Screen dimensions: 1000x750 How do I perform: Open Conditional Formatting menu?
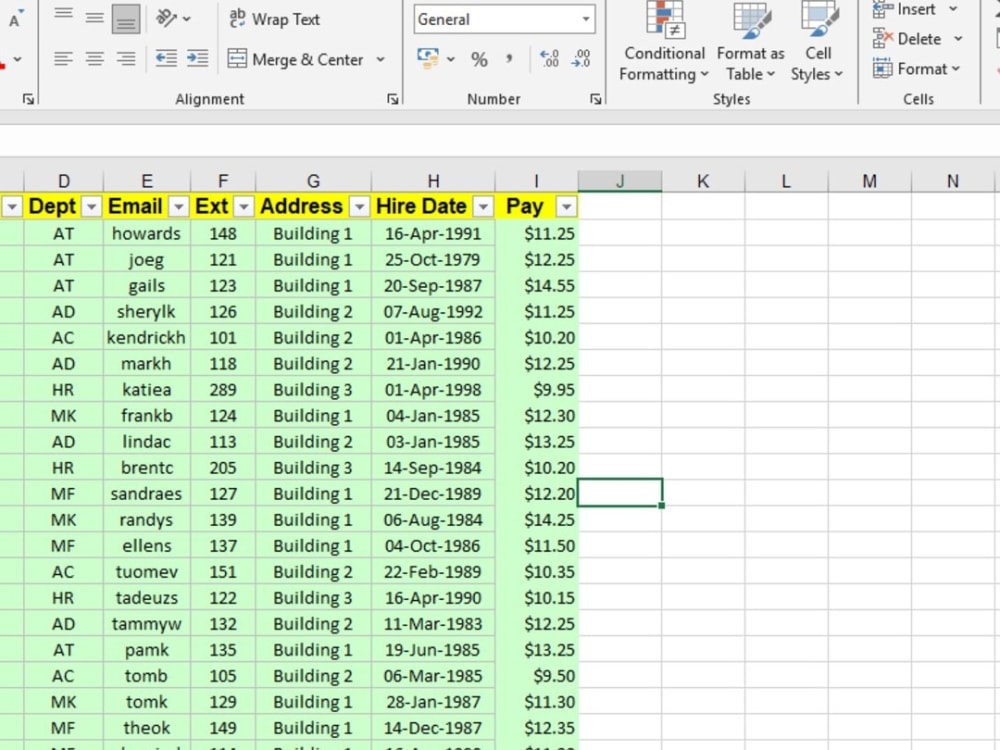[x=664, y=43]
